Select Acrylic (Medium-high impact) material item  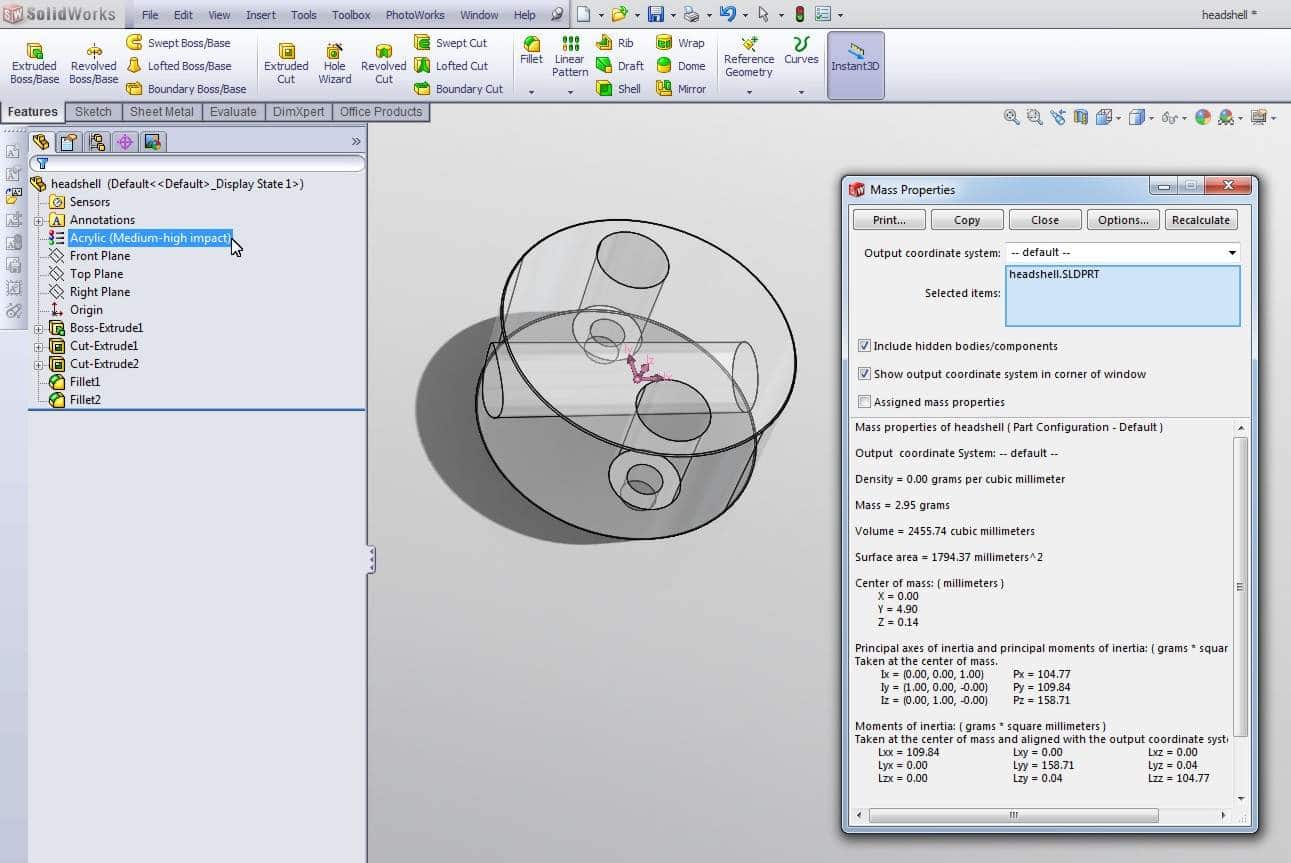click(150, 238)
